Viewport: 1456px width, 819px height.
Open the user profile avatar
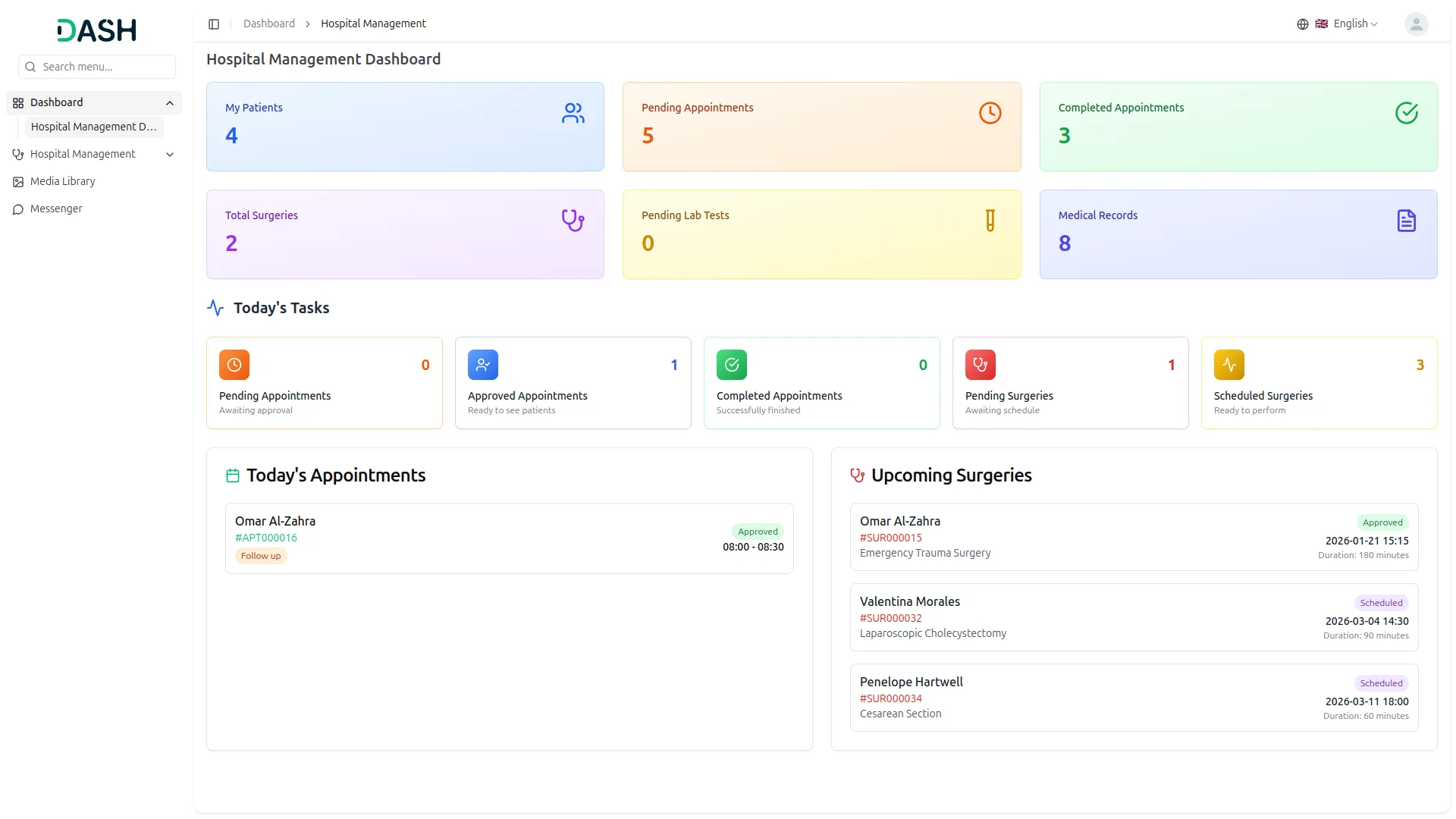pyautogui.click(x=1415, y=24)
